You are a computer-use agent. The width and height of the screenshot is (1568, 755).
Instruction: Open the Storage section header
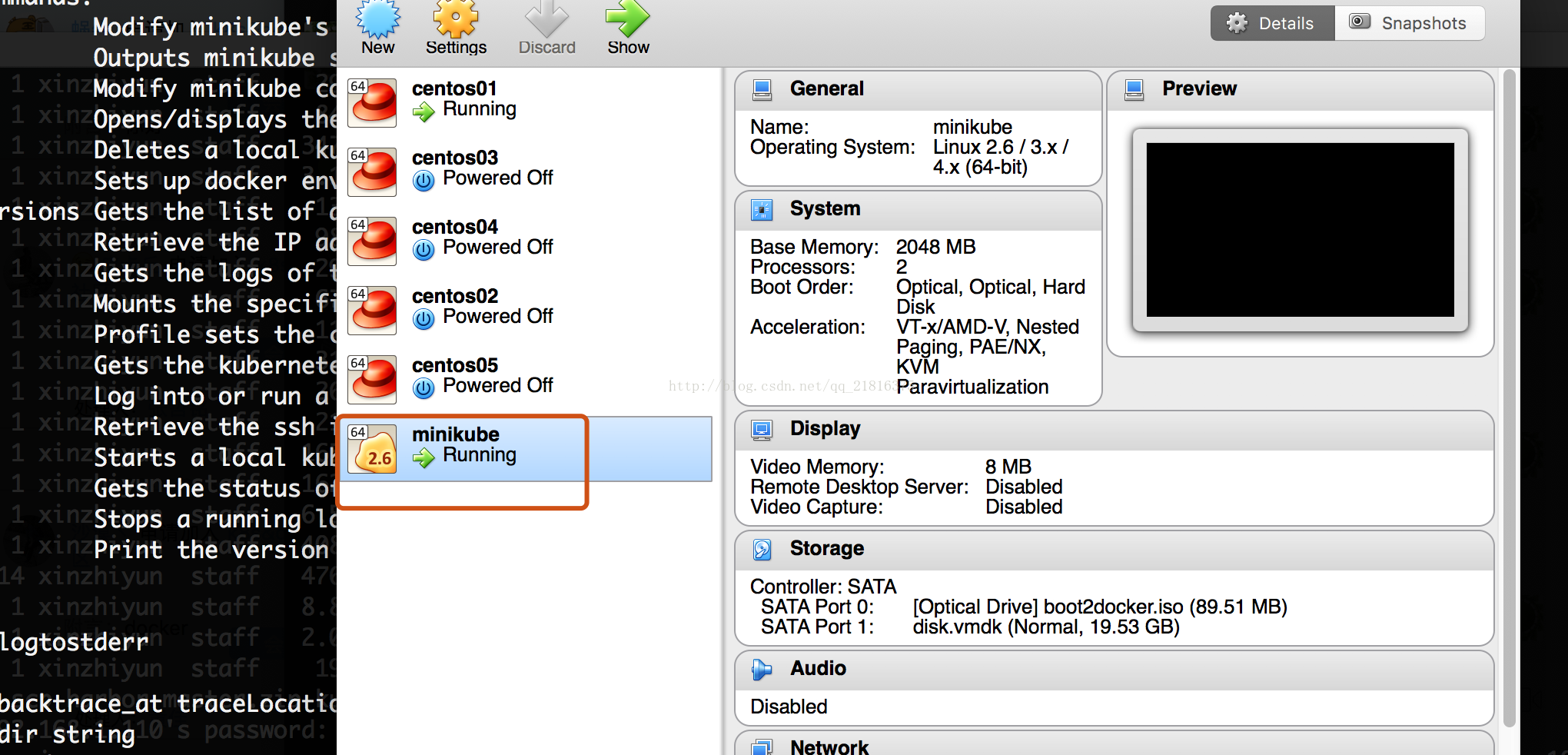(1114, 550)
